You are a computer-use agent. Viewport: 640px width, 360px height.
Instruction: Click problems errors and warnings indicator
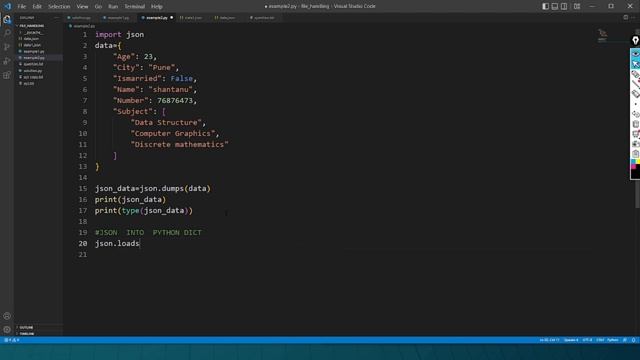pos(12,340)
